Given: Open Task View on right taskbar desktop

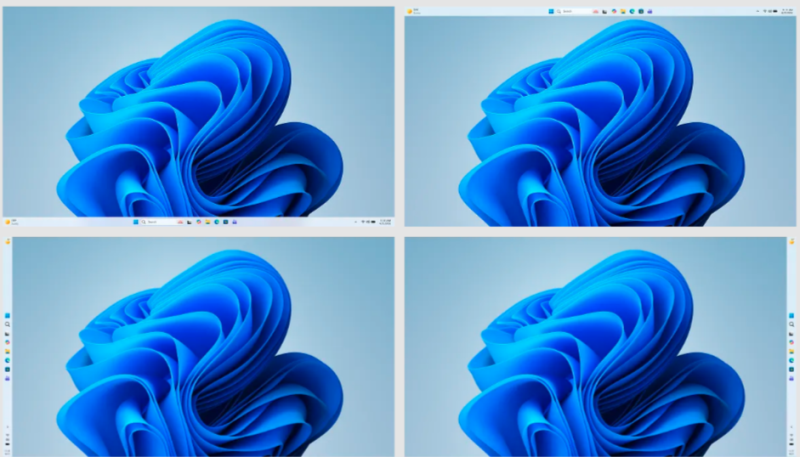Looking at the screenshot, I should [x=792, y=334].
